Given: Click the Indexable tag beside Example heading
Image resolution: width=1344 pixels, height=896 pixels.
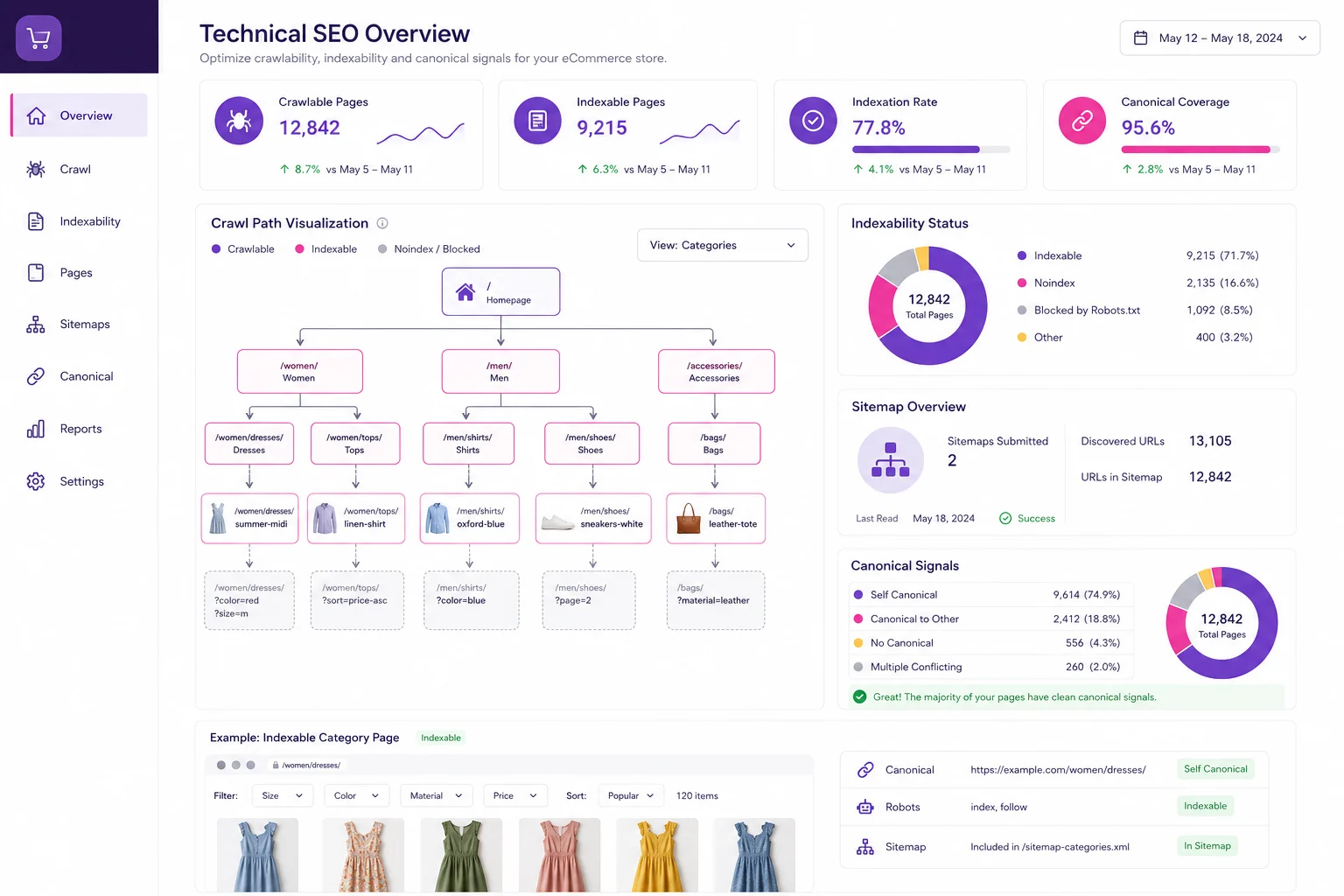Looking at the screenshot, I should (x=440, y=738).
